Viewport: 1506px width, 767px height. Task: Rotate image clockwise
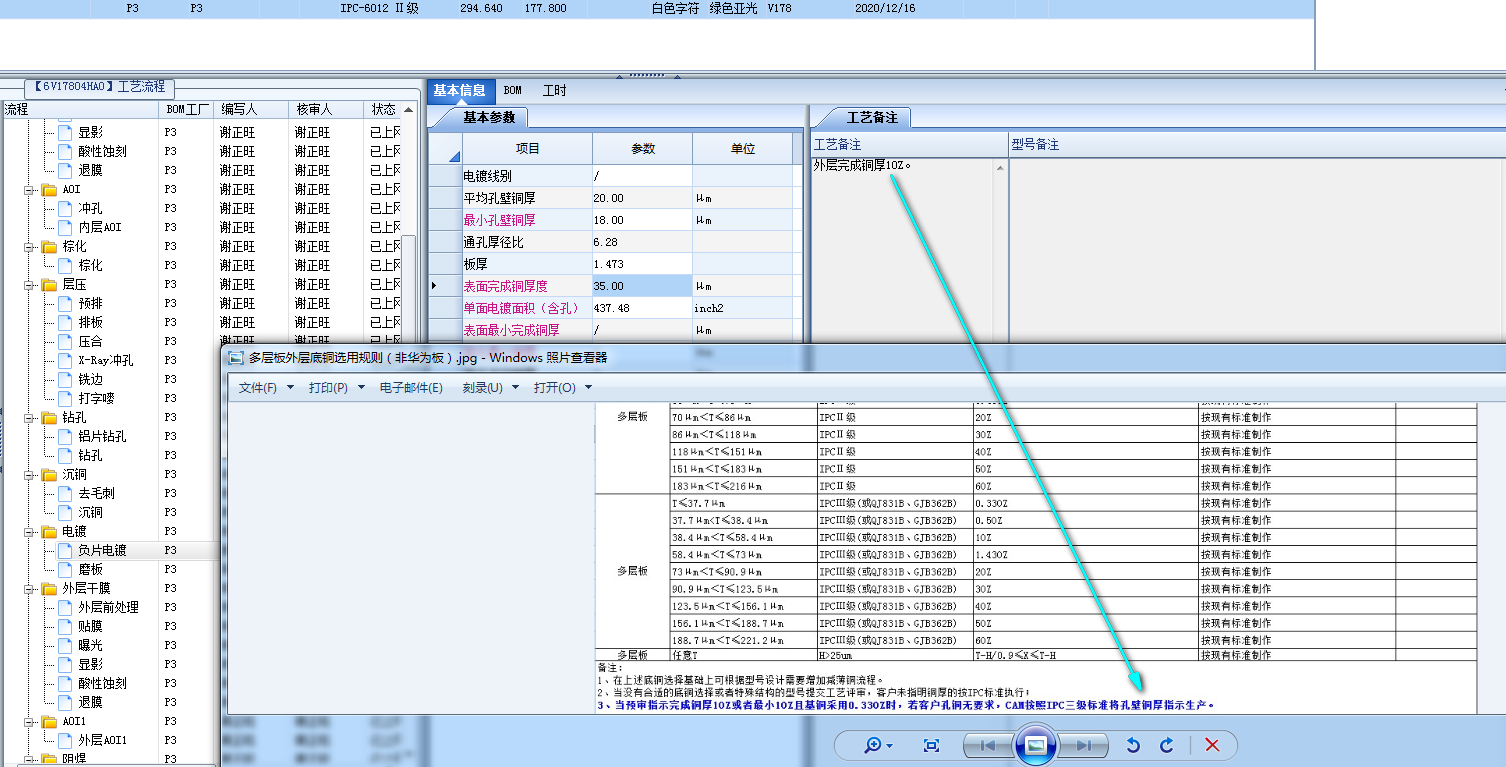click(x=1167, y=745)
